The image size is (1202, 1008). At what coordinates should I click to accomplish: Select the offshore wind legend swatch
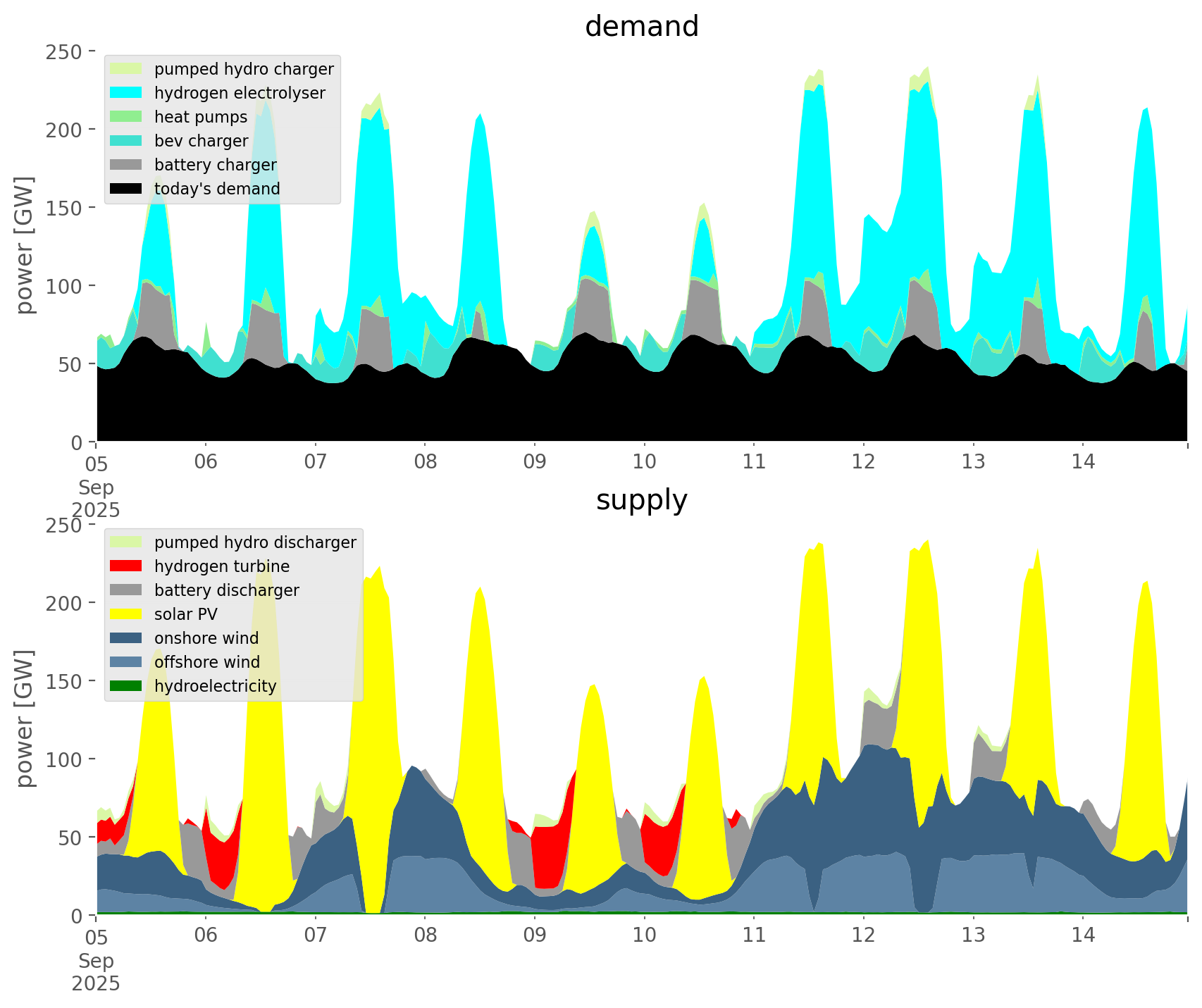tap(126, 662)
